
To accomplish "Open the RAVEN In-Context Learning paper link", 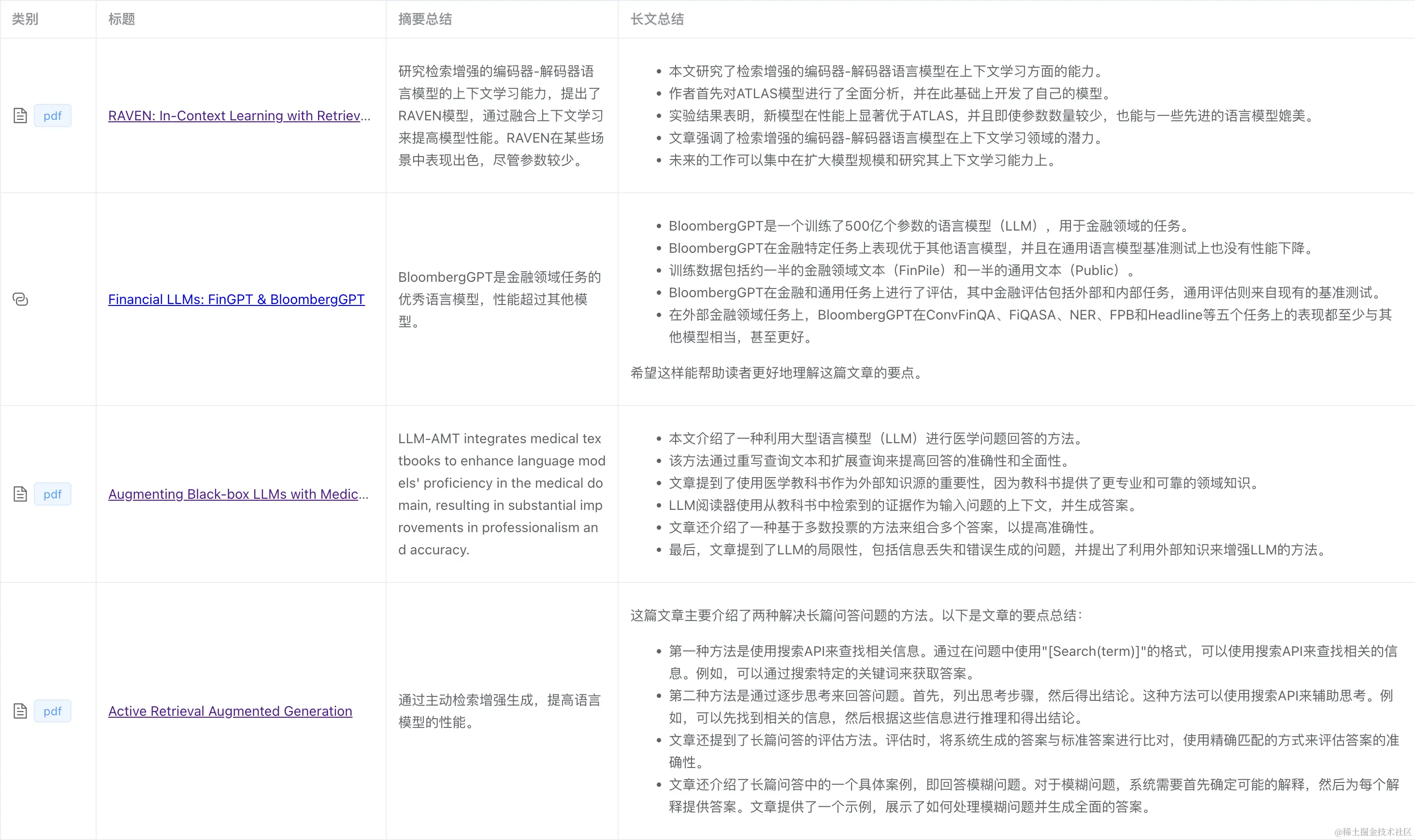I will [x=239, y=116].
